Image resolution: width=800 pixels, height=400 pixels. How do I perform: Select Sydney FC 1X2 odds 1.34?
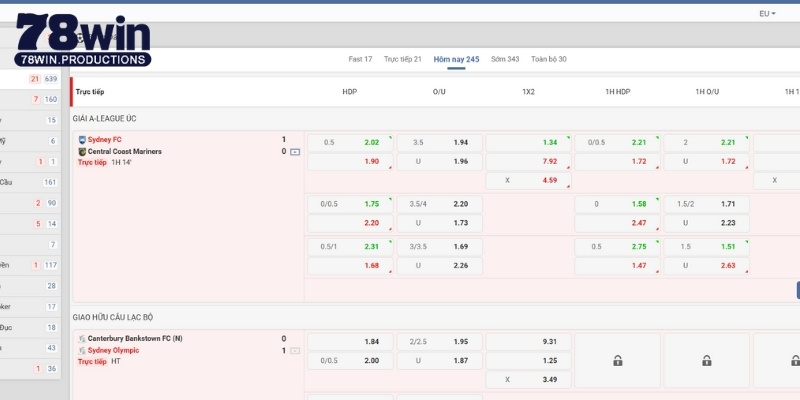click(528, 142)
